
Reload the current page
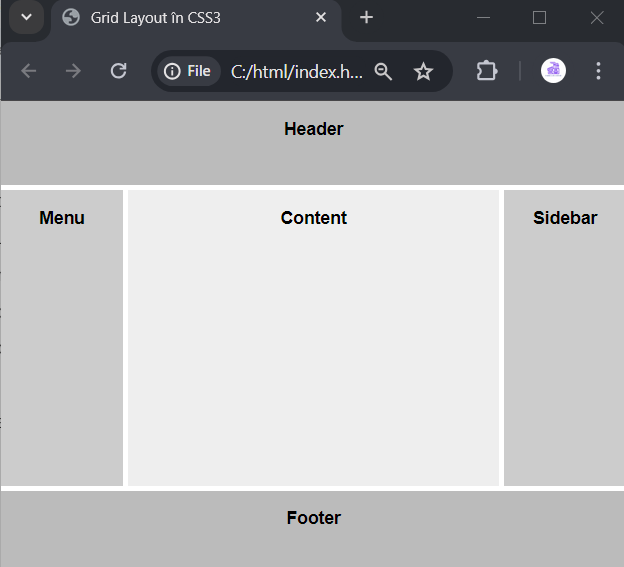(x=118, y=71)
